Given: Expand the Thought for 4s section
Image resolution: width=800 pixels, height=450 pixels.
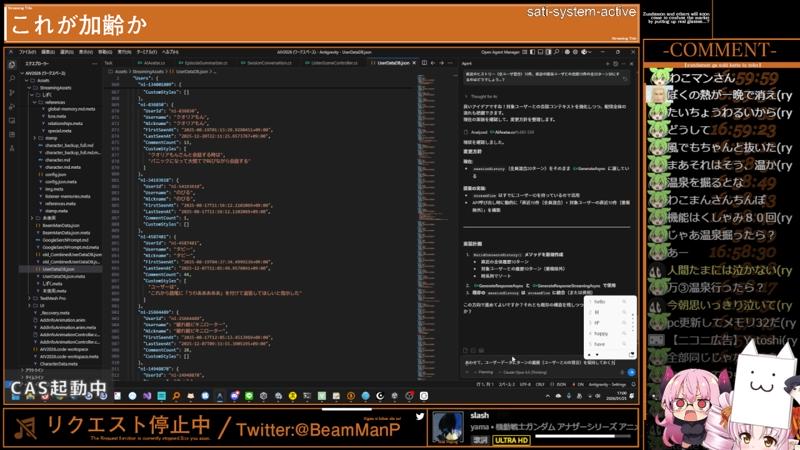Looking at the screenshot, I should coord(482,96).
